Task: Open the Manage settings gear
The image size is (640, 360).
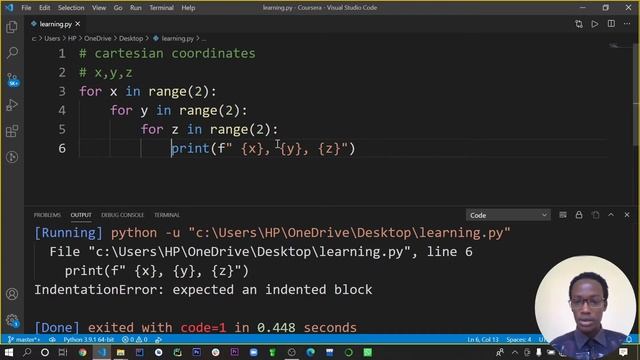Action: 12,320
